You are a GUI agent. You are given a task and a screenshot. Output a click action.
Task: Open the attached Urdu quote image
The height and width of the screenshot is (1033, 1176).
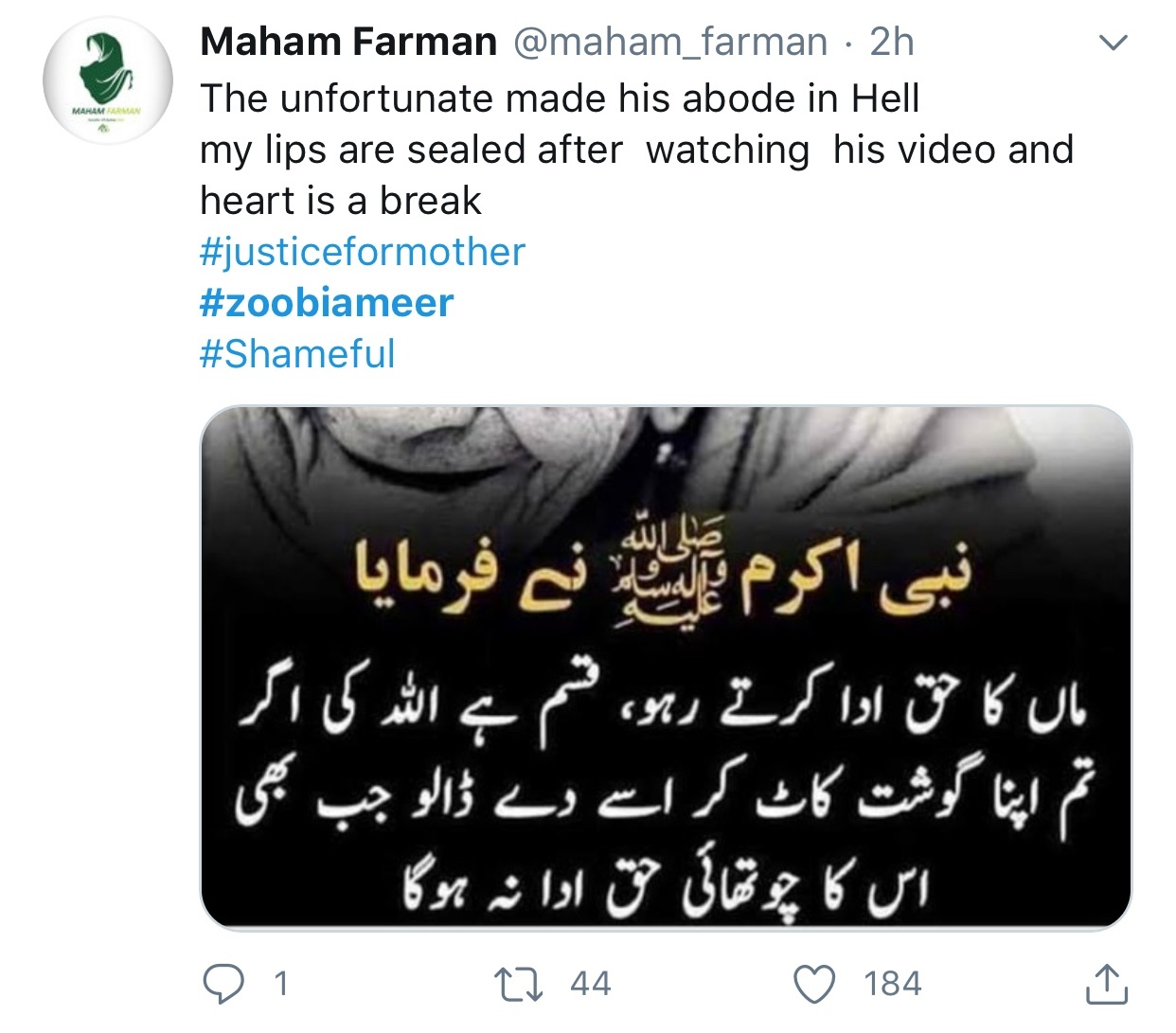click(666, 668)
